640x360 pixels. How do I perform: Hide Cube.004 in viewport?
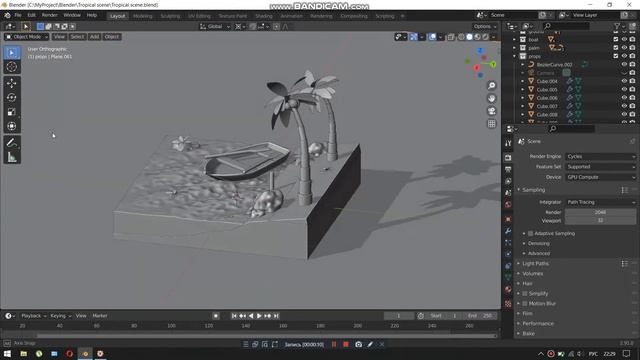(624, 81)
